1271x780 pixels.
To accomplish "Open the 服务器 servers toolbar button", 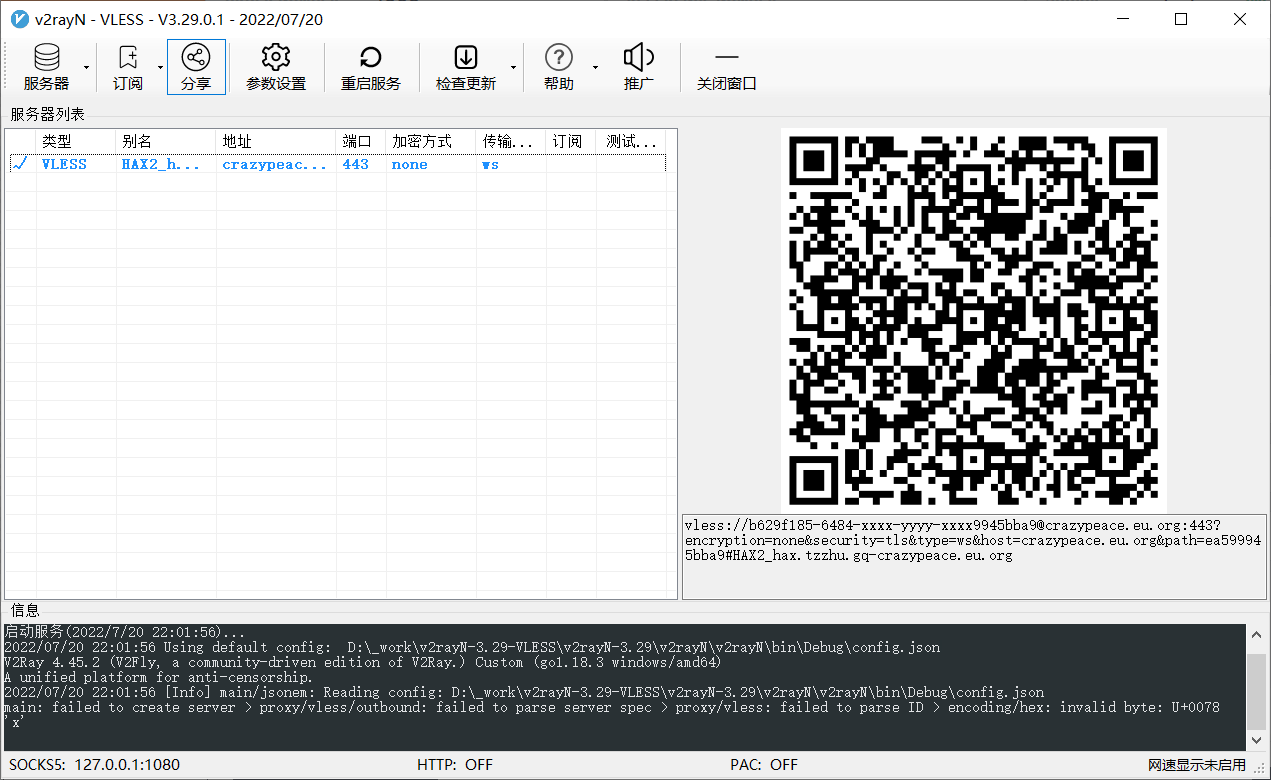I will click(46, 67).
